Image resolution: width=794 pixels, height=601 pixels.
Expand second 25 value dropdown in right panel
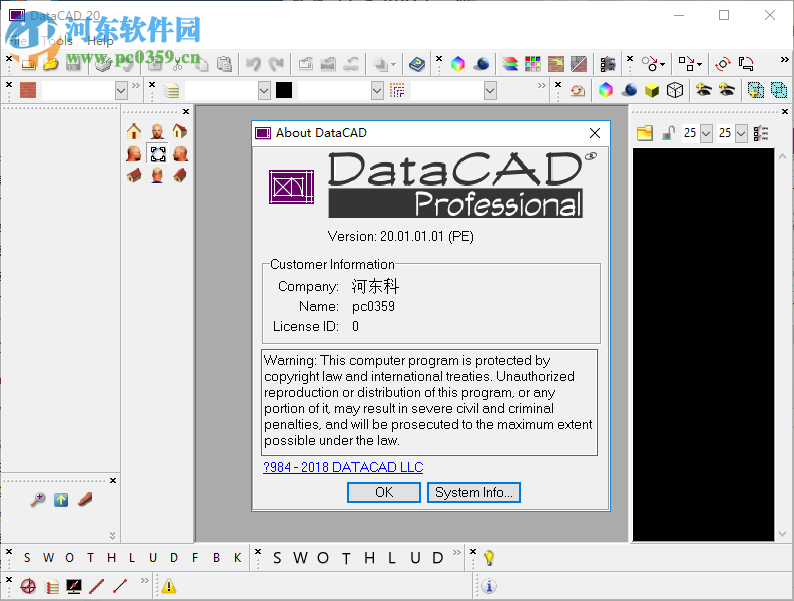click(x=741, y=134)
